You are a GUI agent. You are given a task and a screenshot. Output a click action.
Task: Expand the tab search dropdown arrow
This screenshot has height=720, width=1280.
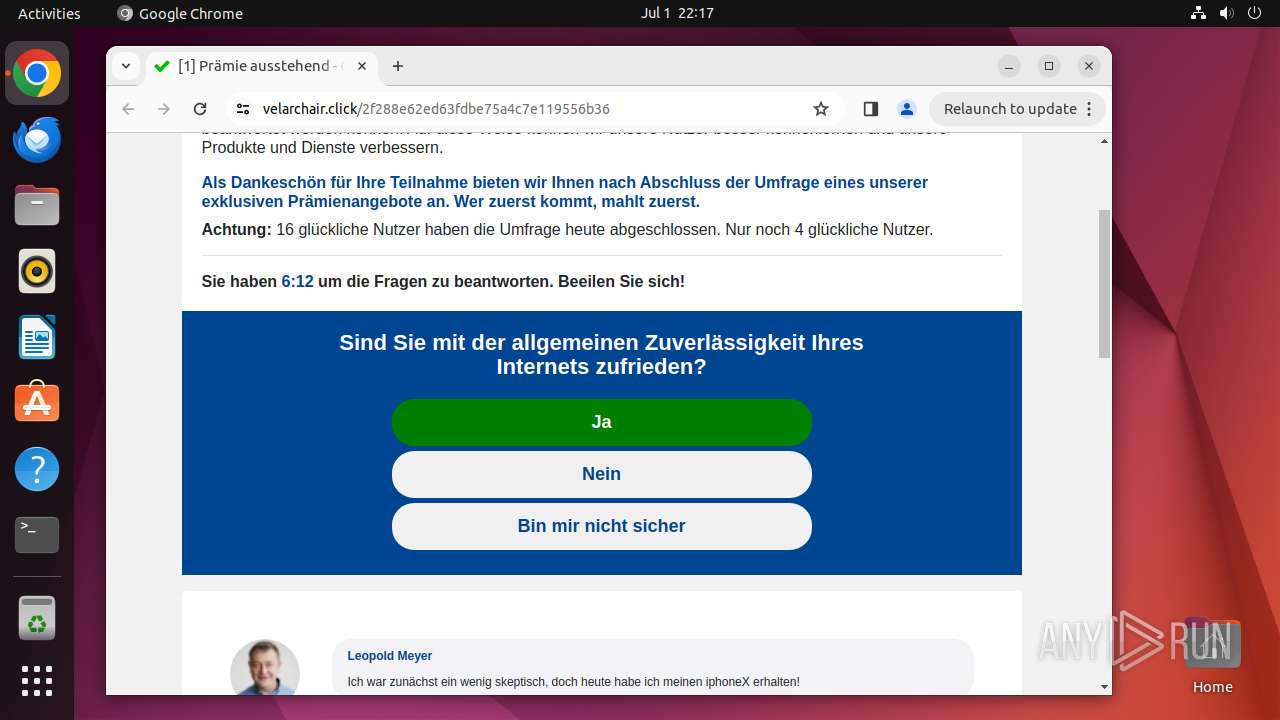pyautogui.click(x=125, y=66)
